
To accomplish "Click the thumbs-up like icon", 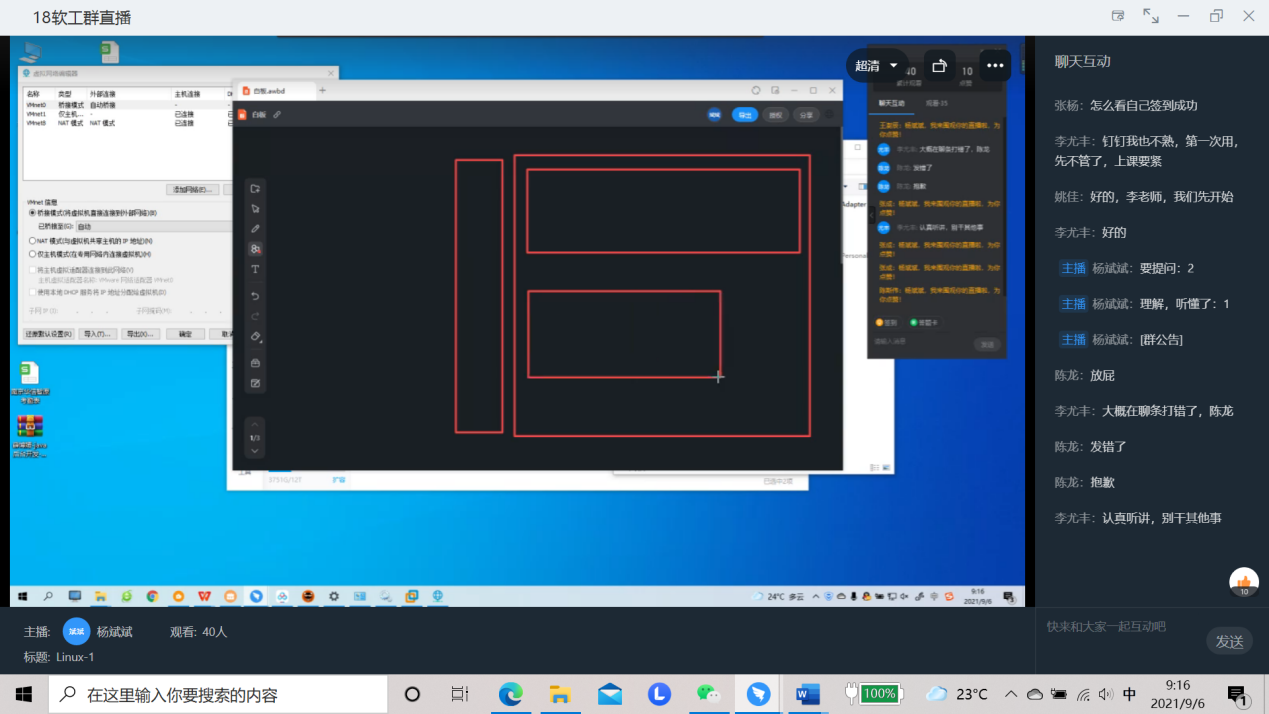I will click(1243, 582).
